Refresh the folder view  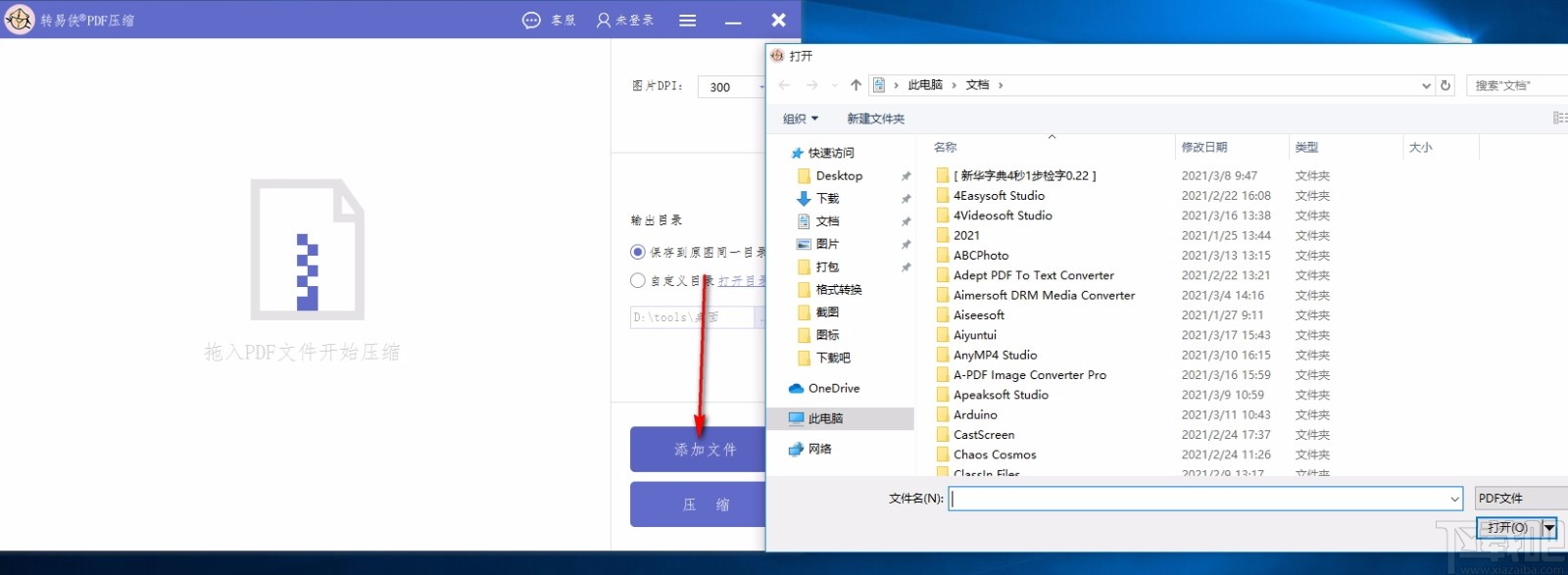coord(1445,85)
